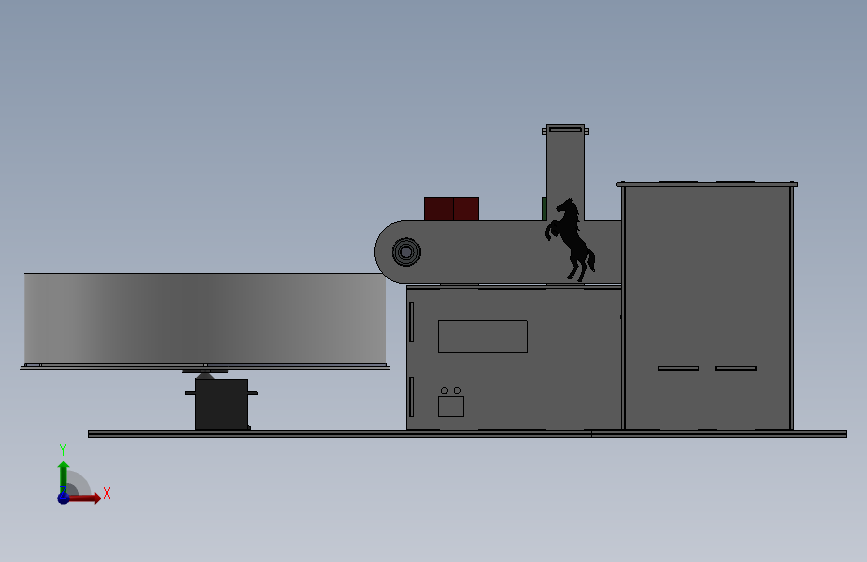
Task: Select the right horizontal slot on the right box
Action: coord(736,368)
